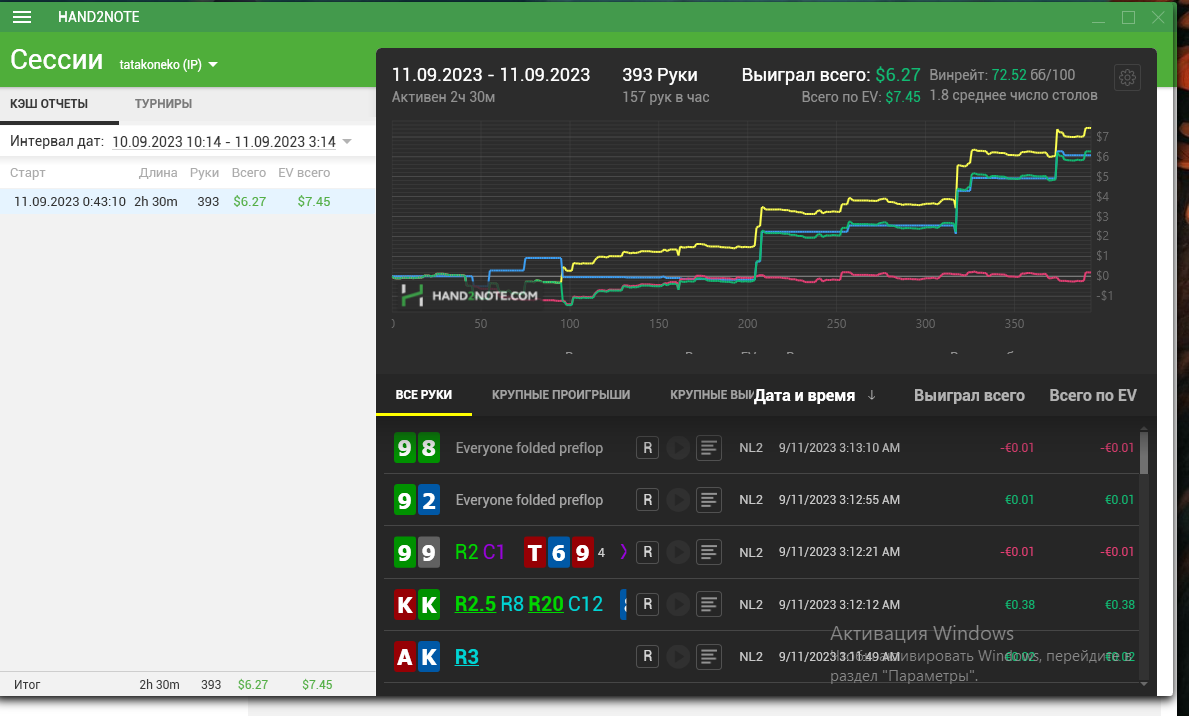This screenshot has height=716, width=1189.
Task: Sort sessions by the EV всего column
Action: coord(304,173)
